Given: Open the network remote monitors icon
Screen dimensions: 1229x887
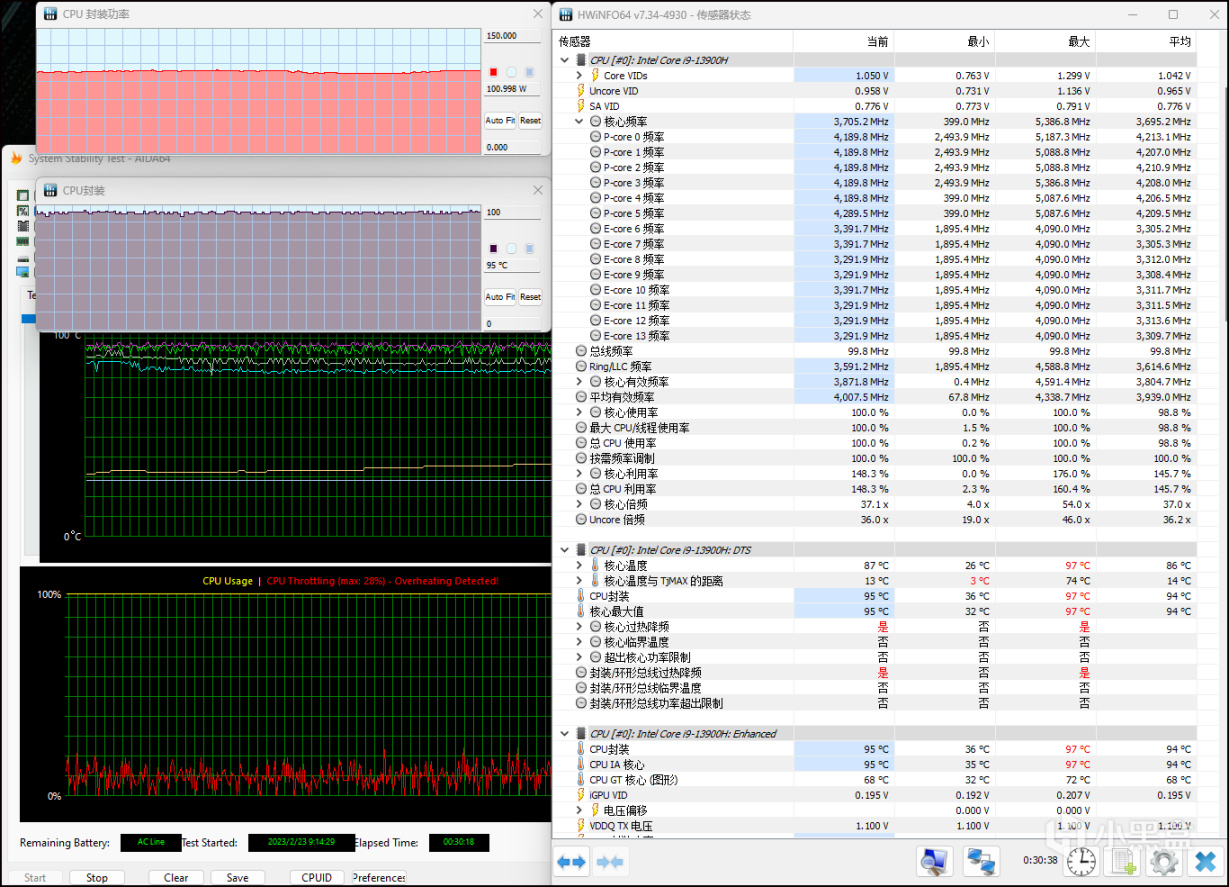Looking at the screenshot, I should tap(981, 861).
